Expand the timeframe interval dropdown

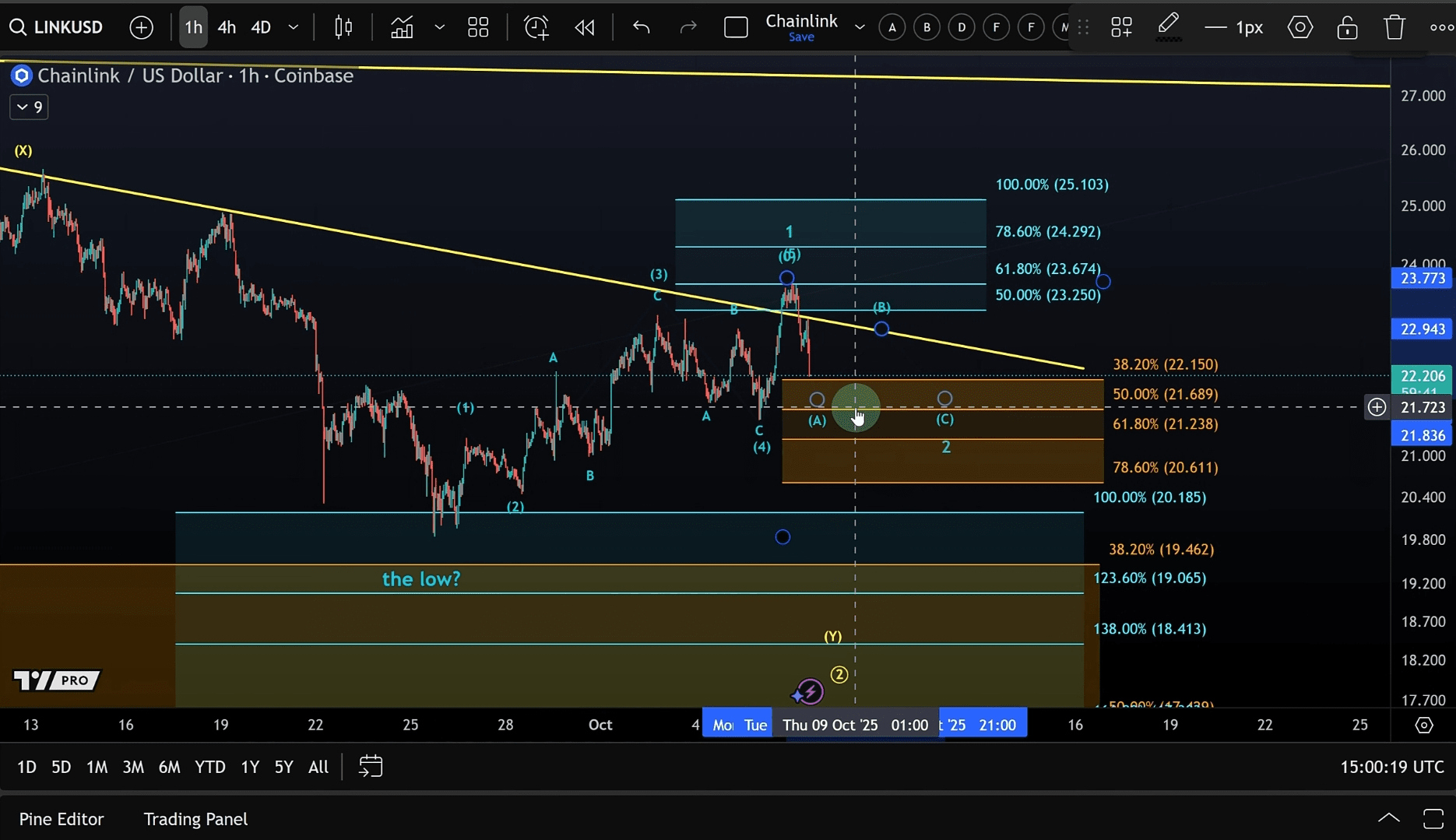tap(294, 27)
